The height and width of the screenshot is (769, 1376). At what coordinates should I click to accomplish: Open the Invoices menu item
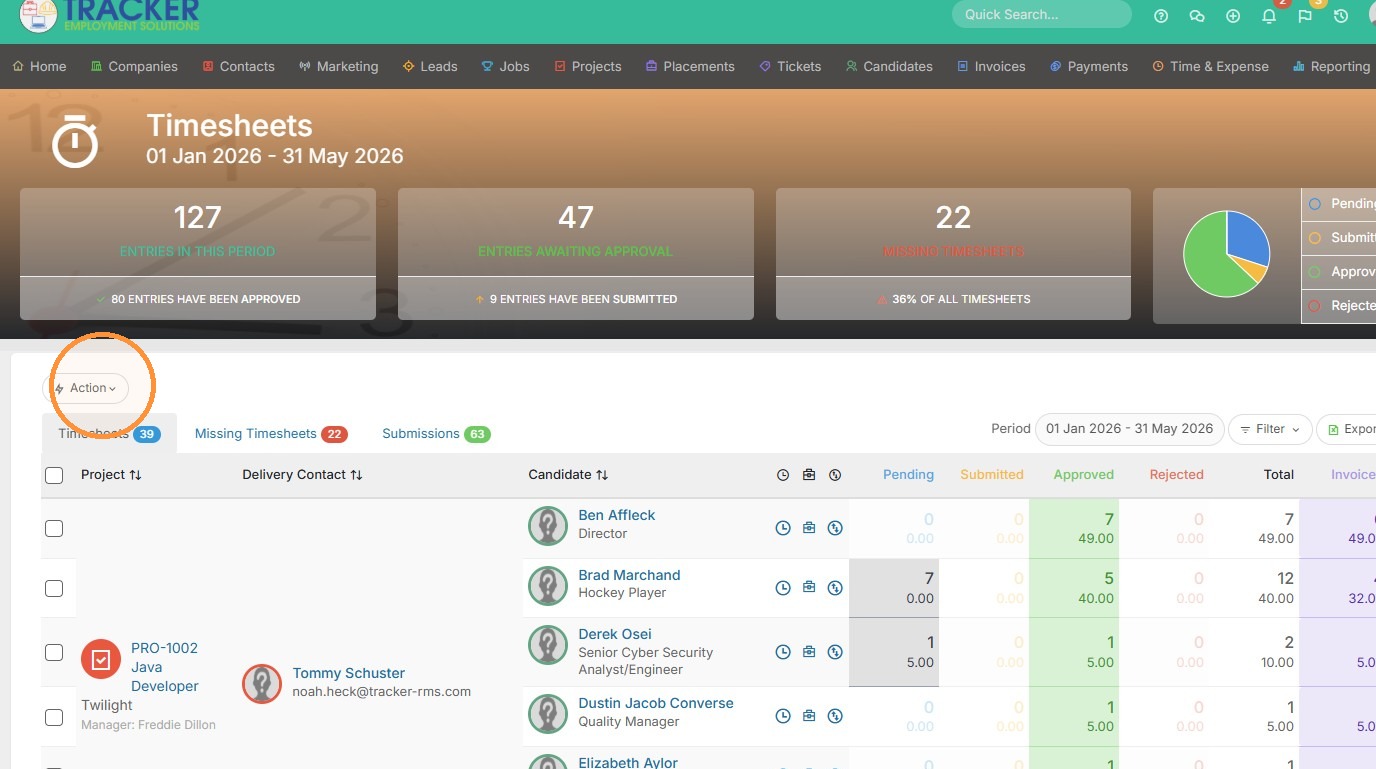[991, 66]
